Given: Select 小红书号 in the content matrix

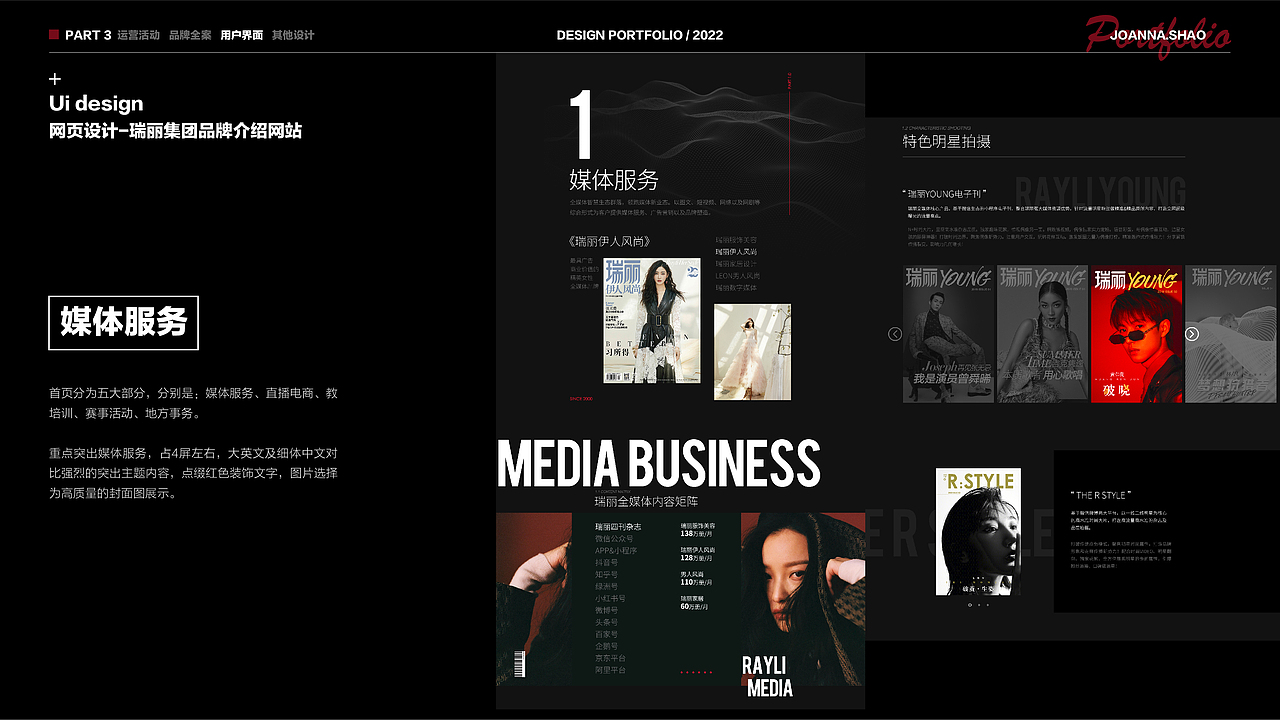Looking at the screenshot, I should point(611,599).
